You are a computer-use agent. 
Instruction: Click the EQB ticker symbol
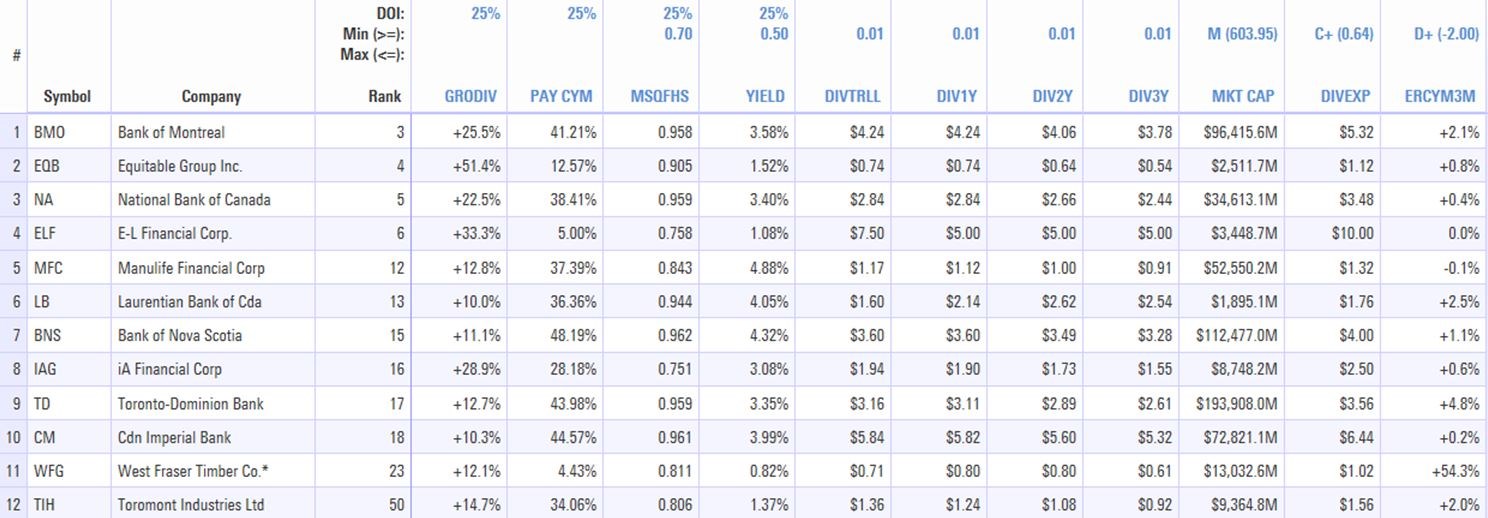click(x=47, y=166)
